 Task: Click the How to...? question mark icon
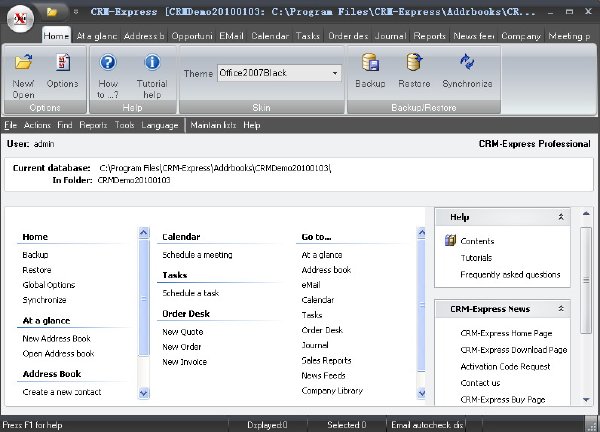108,62
